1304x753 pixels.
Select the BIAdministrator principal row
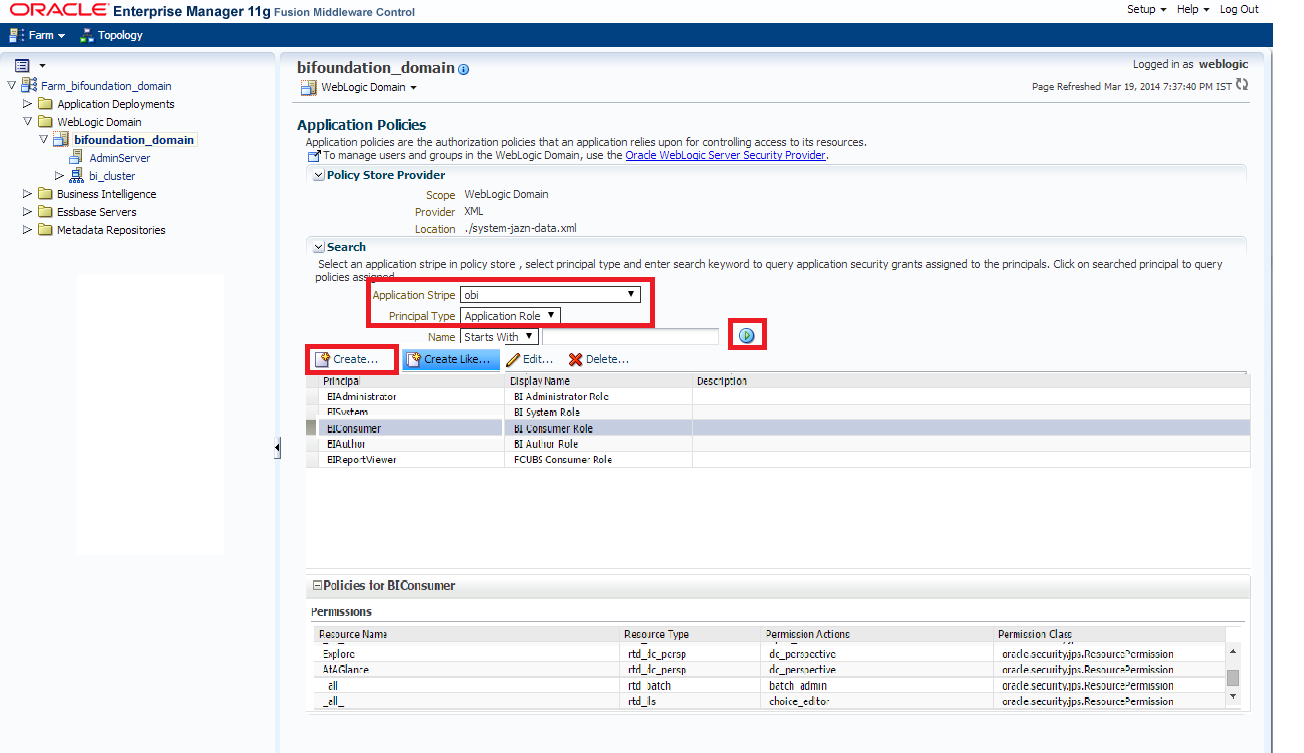[778, 396]
